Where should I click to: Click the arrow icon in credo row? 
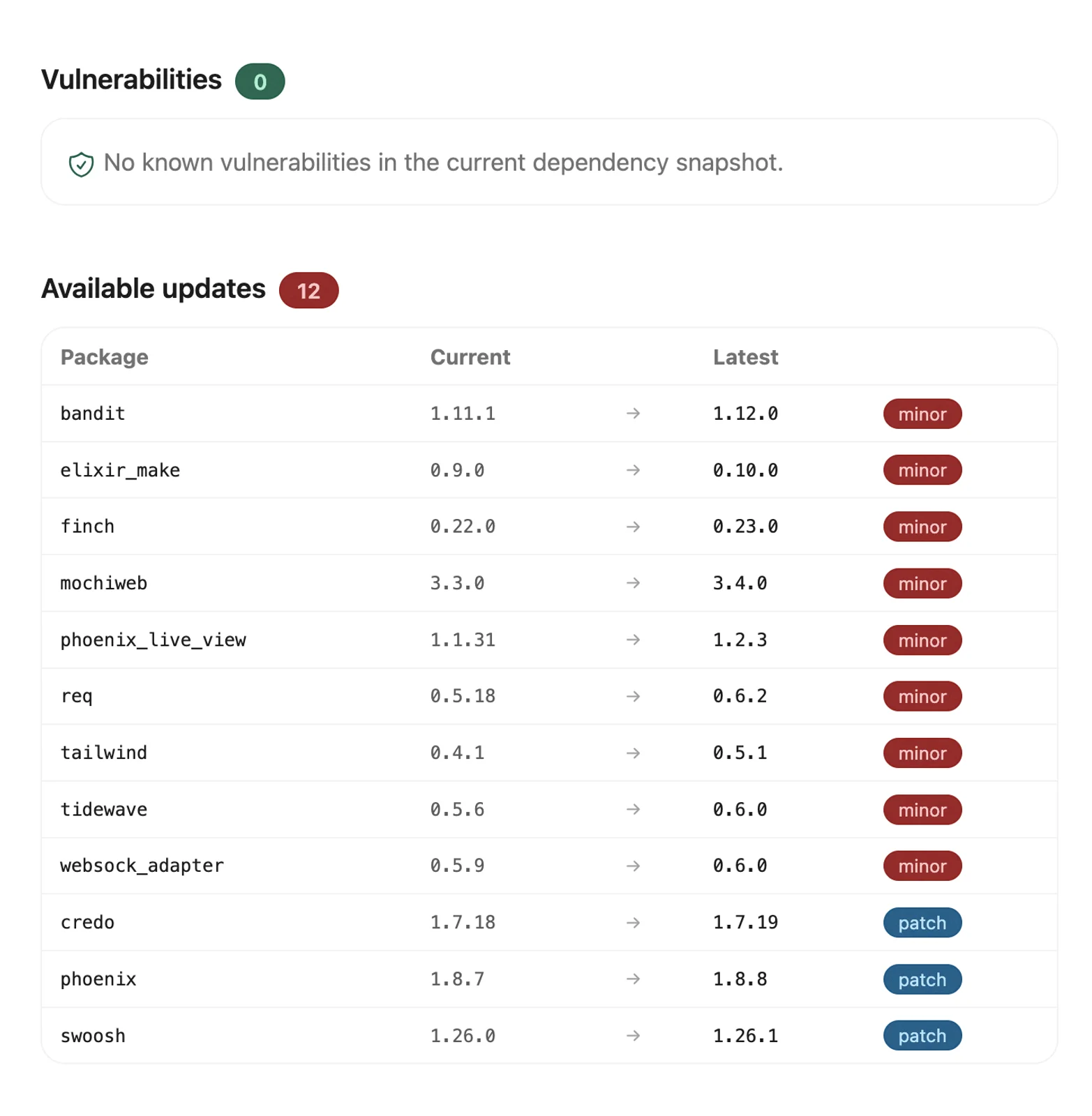pyautogui.click(x=633, y=922)
